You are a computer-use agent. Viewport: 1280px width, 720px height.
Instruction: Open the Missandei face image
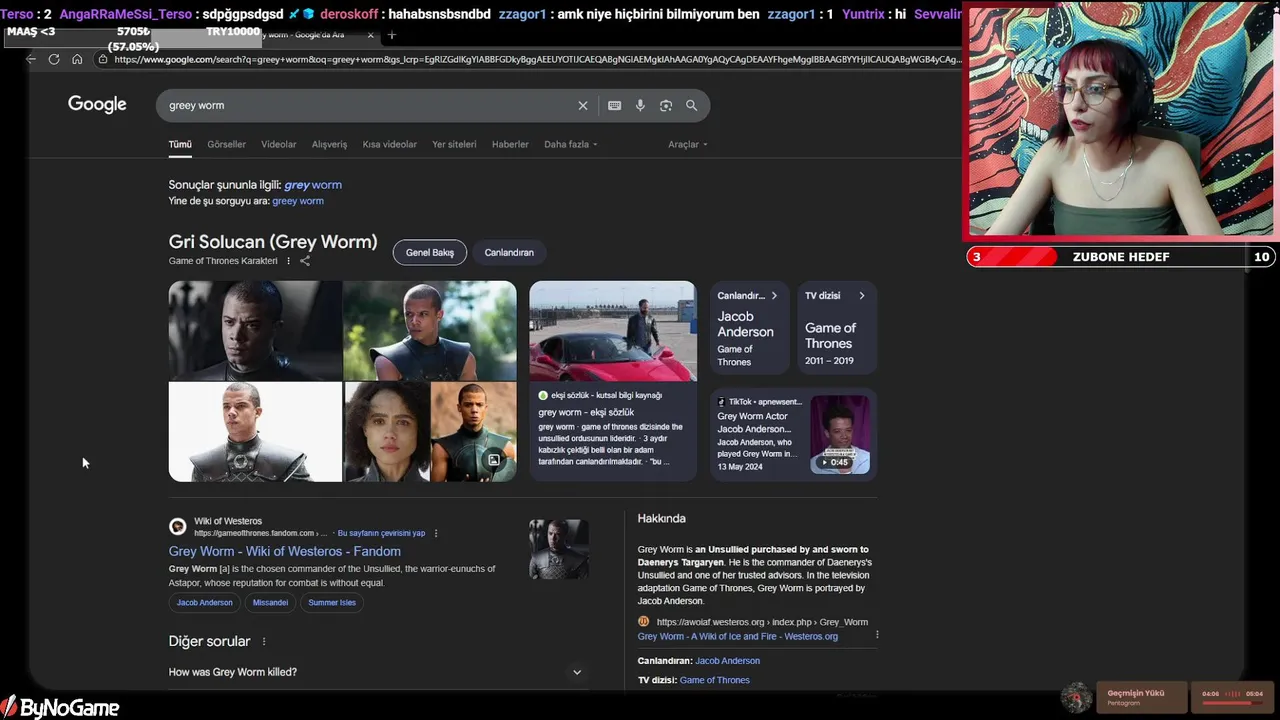[x=387, y=432]
